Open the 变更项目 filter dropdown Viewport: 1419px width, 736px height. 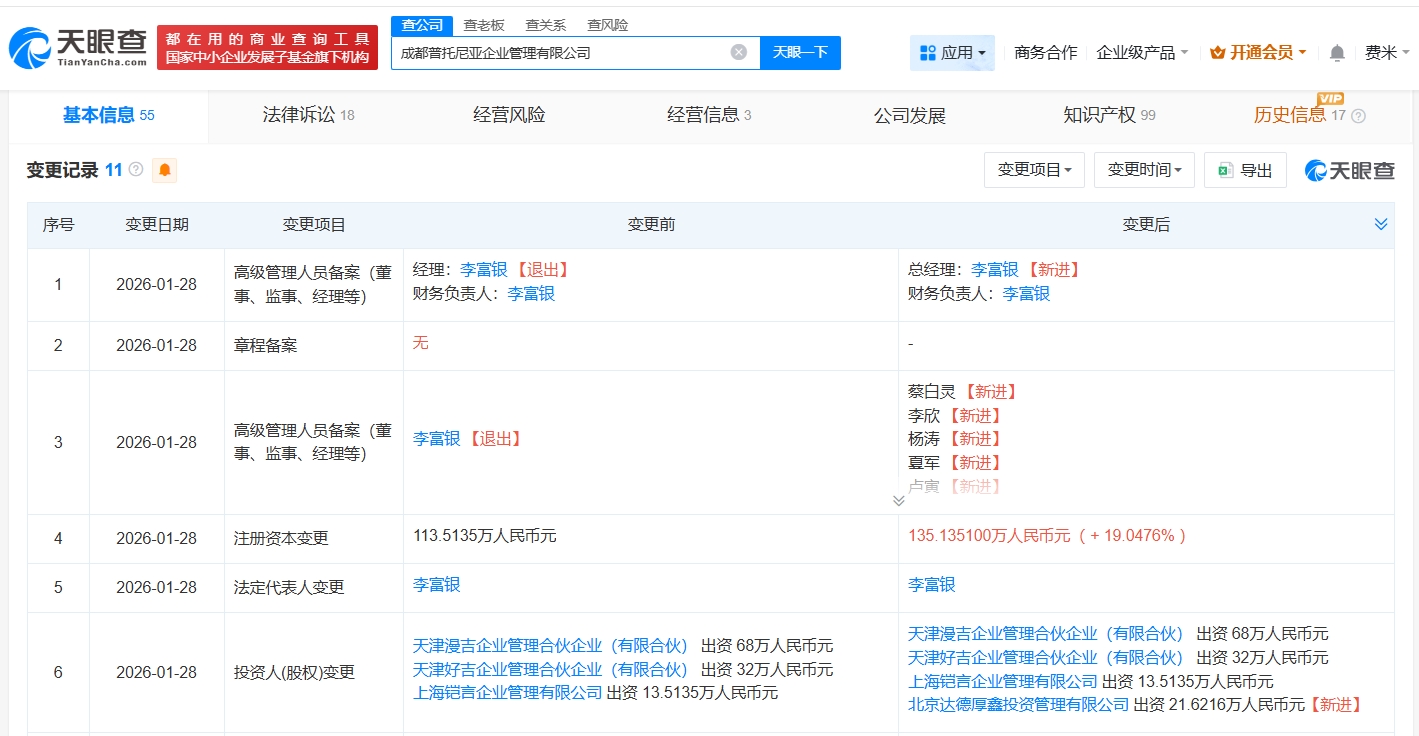pos(1034,170)
